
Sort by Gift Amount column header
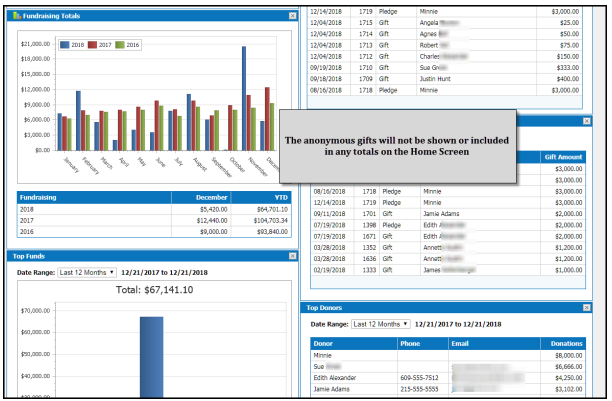pyautogui.click(x=563, y=157)
